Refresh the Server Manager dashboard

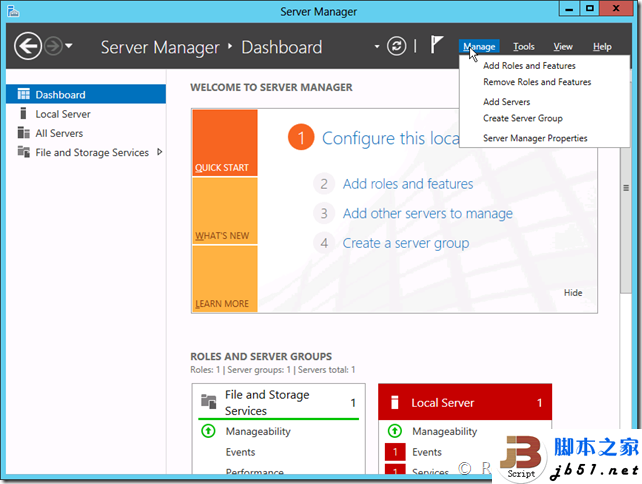point(397,47)
